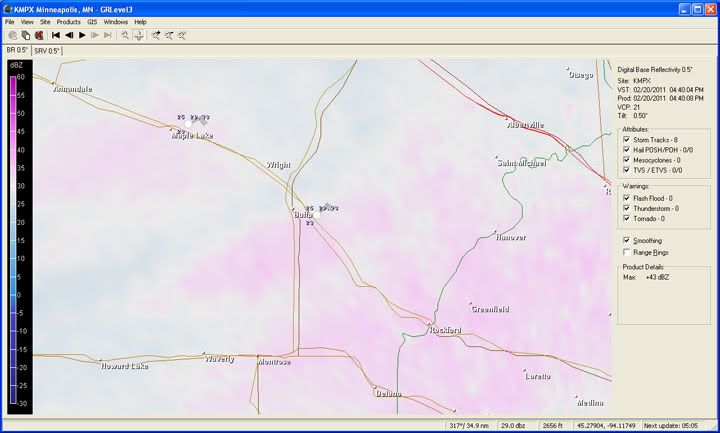Click the 60 dBZ mark on color scale
Screen dimensions: 720x433
(21, 77)
